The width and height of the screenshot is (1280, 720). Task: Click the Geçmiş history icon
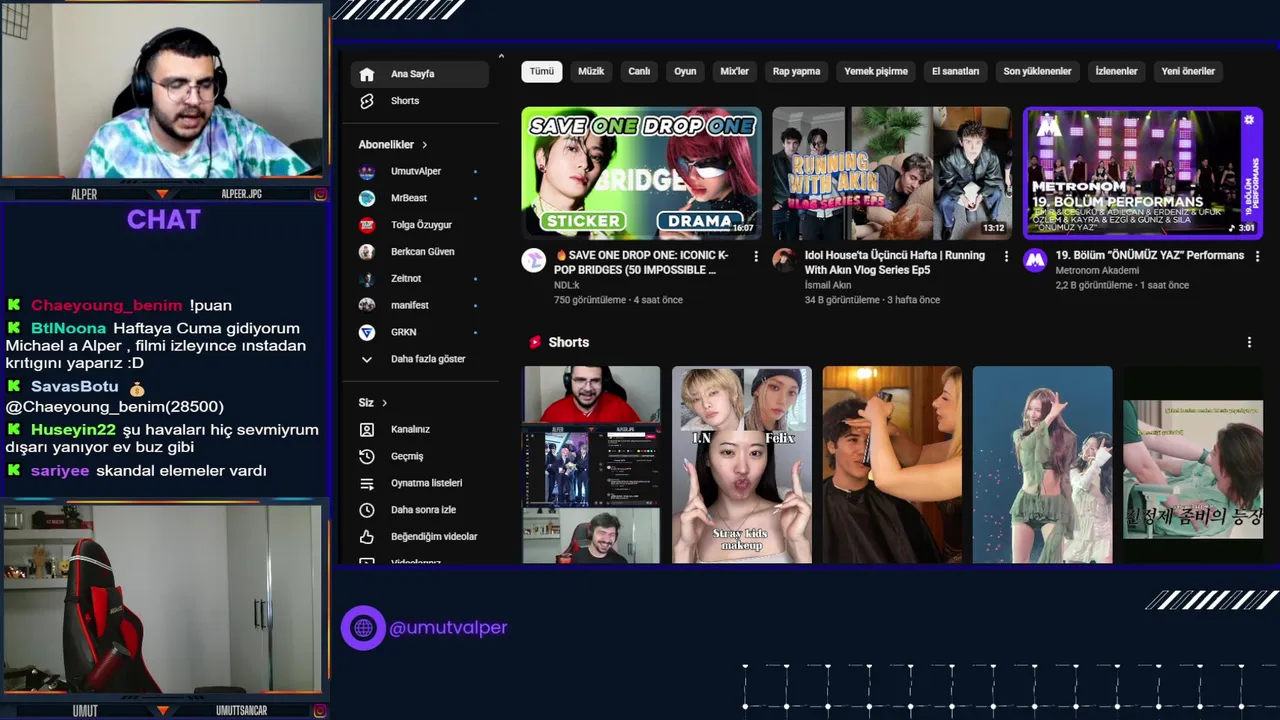click(367, 456)
